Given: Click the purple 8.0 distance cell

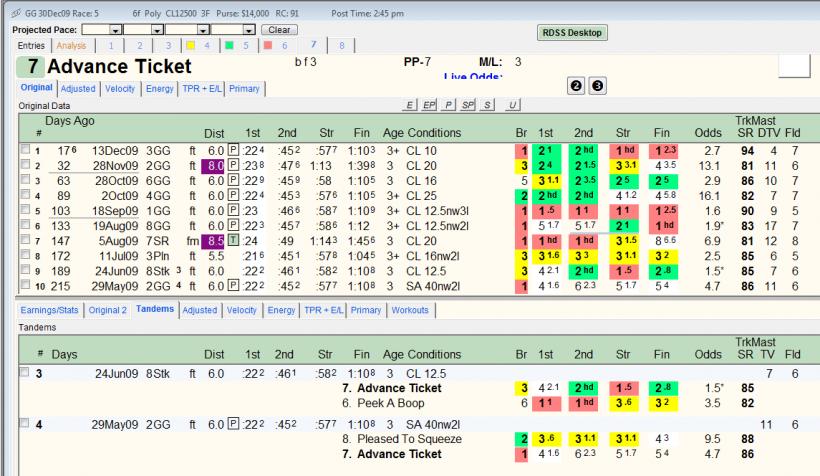Looking at the screenshot, I should (x=213, y=166).
